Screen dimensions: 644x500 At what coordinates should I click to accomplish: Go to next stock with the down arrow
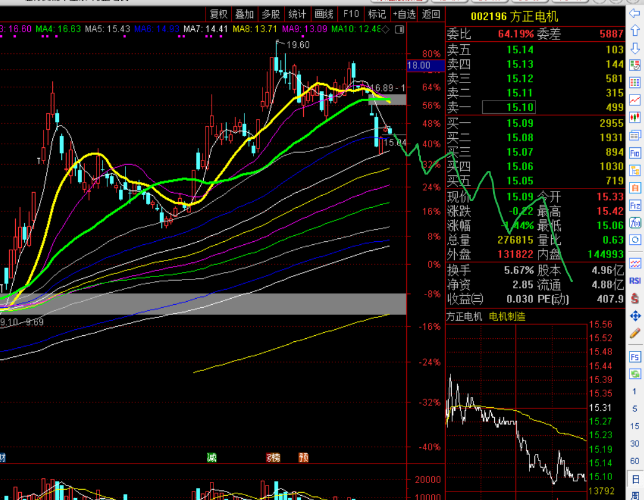coord(635,48)
